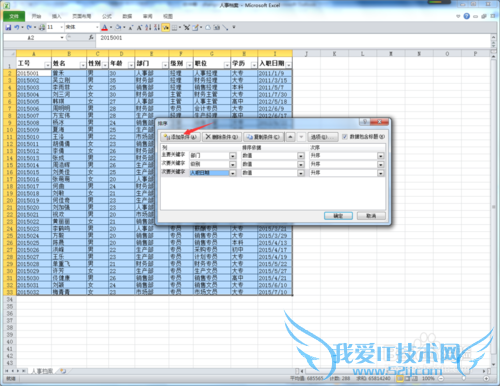Click the zoom slider handle in status bar

tap(464, 379)
